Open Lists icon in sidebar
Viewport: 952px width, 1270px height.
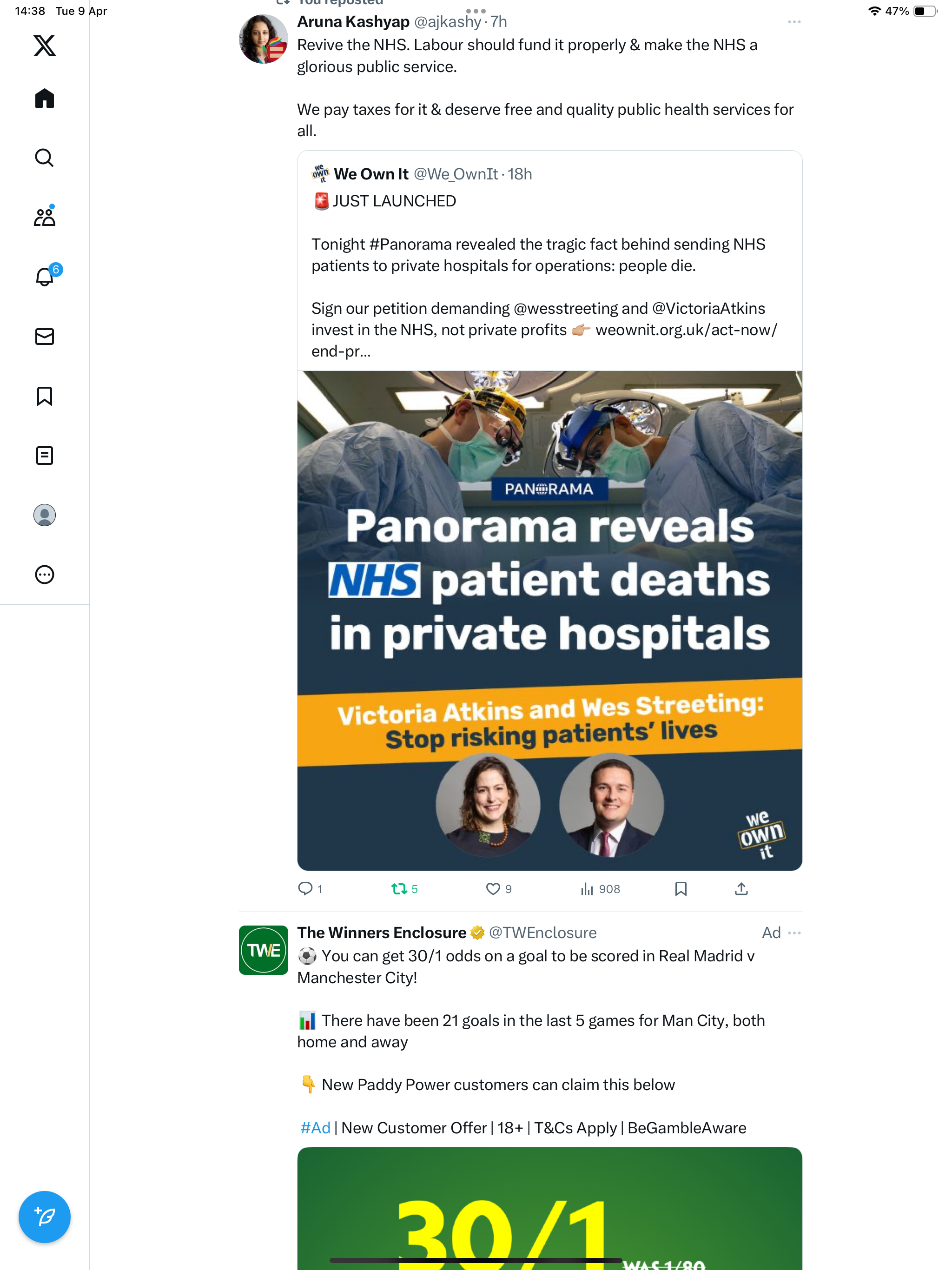44,455
